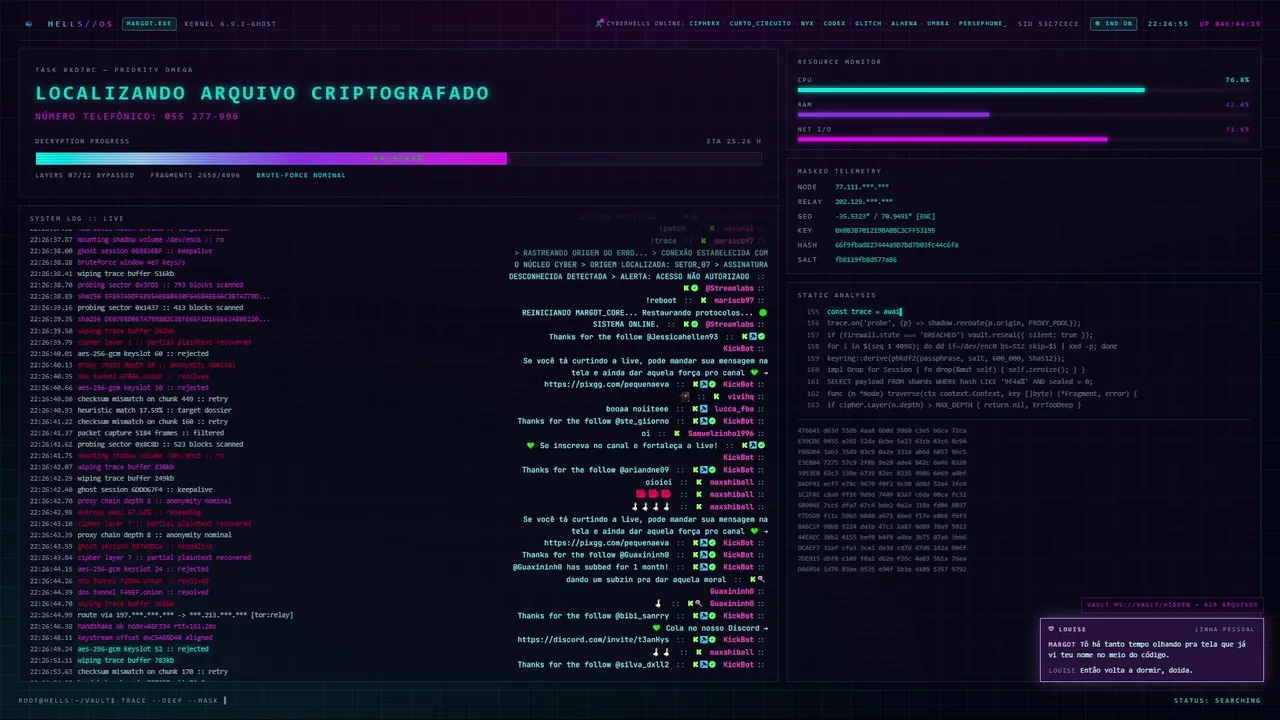The width and height of the screenshot is (1280, 720).
Task: Select online user CIPHERX
Action: click(705, 23)
